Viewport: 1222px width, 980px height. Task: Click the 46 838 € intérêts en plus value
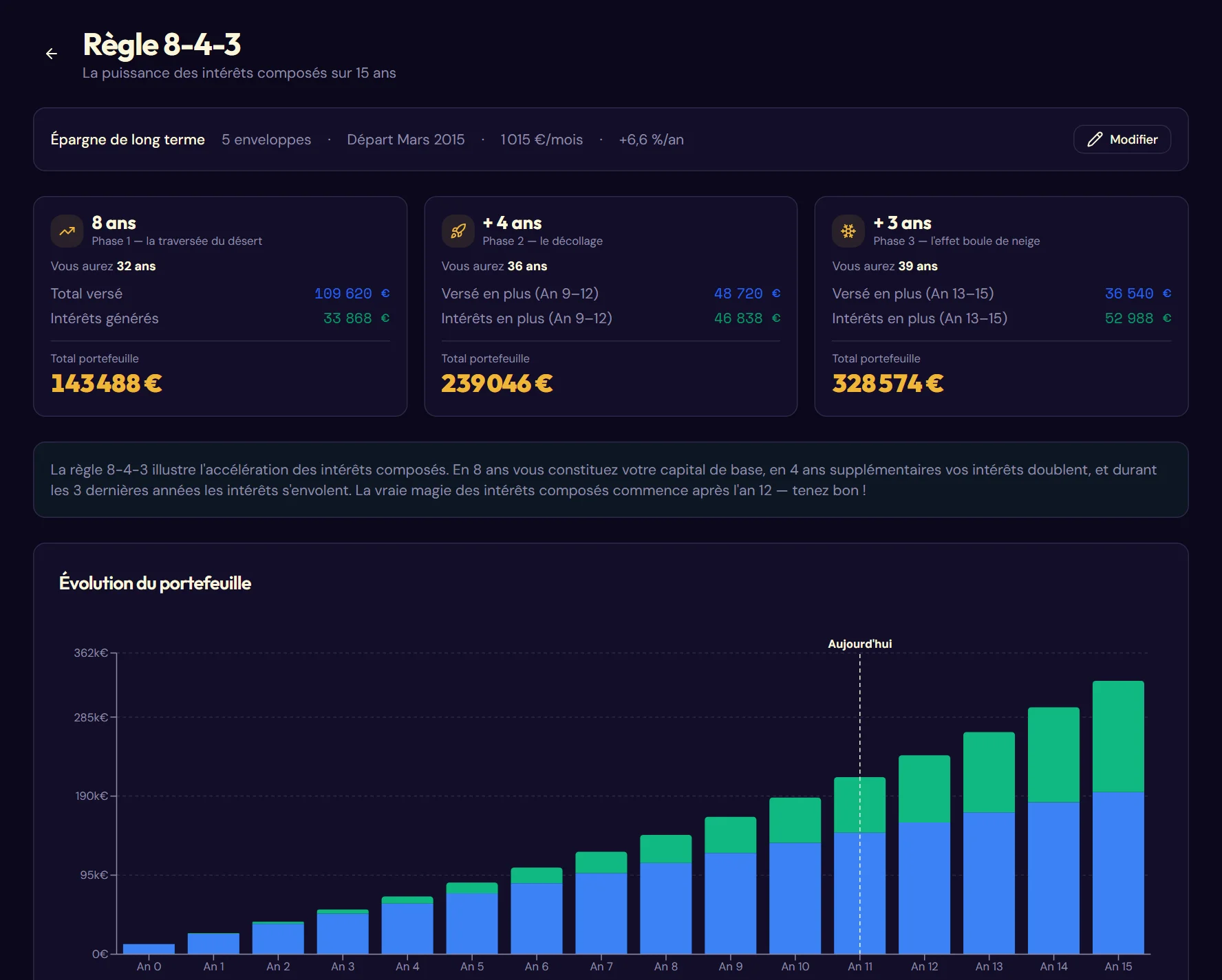point(747,318)
